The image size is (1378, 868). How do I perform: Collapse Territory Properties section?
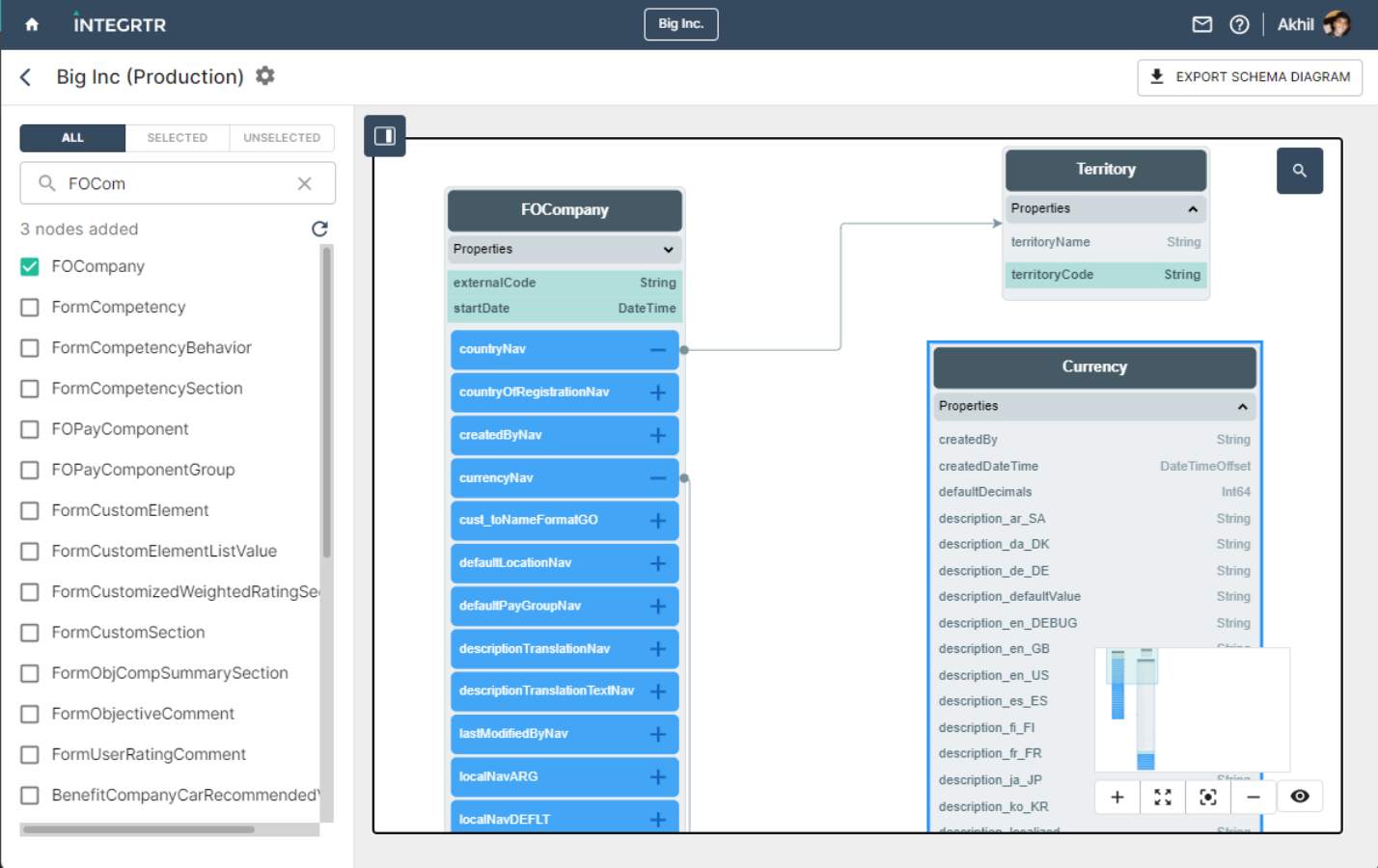point(1193,209)
